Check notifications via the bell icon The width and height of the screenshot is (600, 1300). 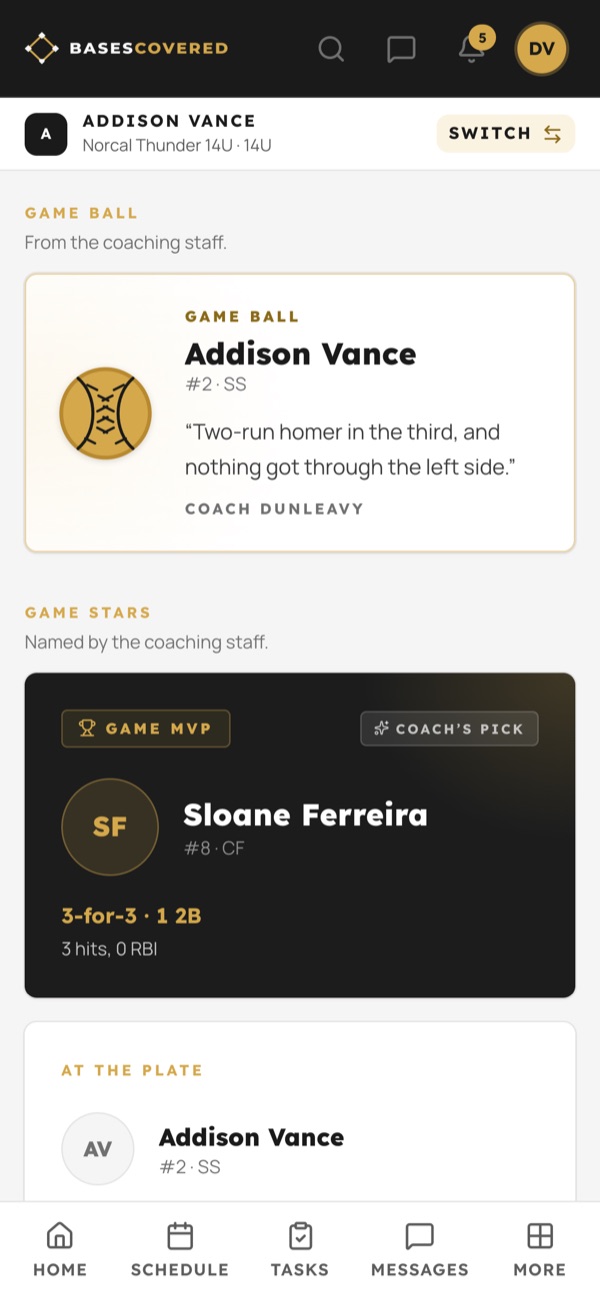(x=471, y=48)
